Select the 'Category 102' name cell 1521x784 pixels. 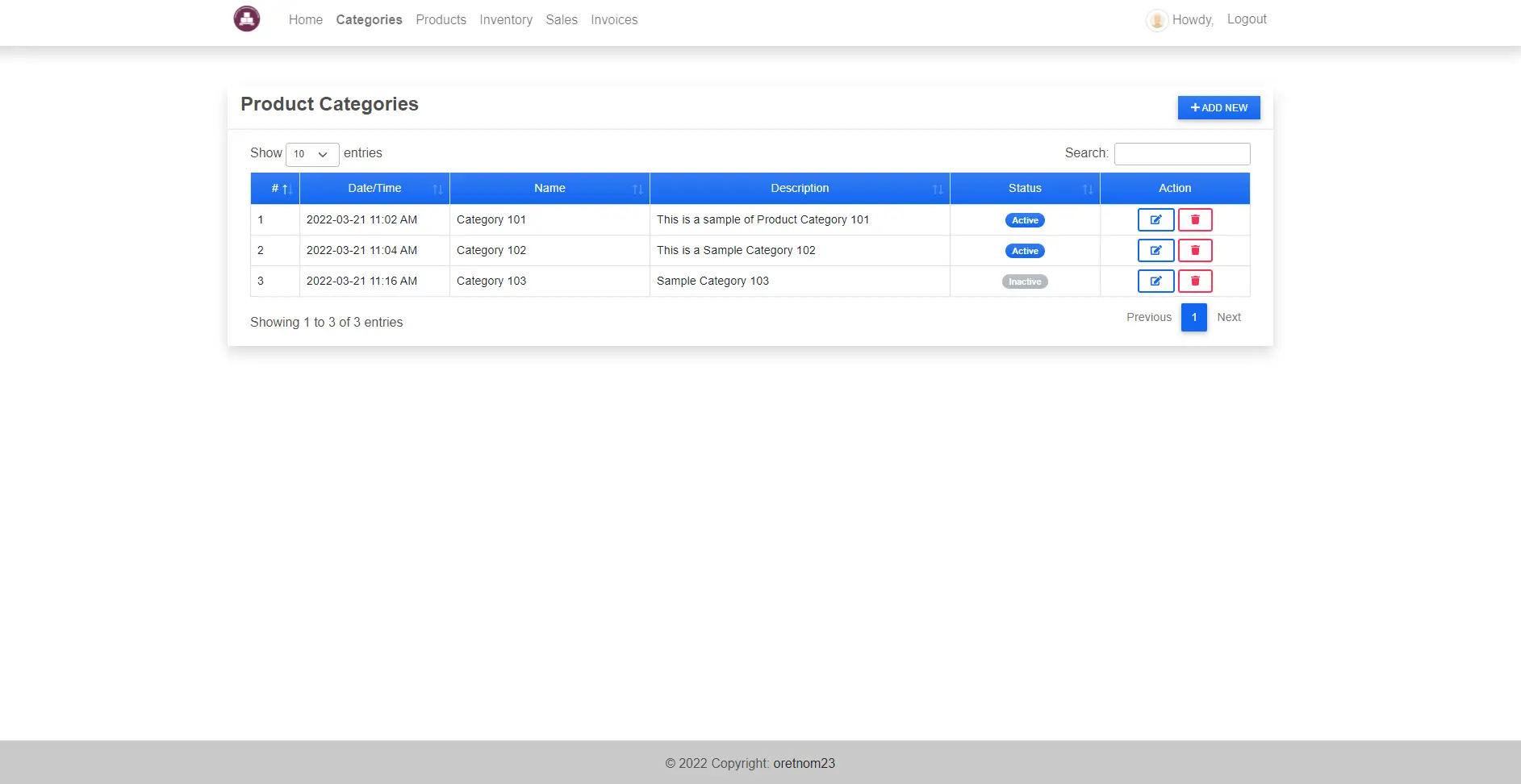(x=549, y=250)
